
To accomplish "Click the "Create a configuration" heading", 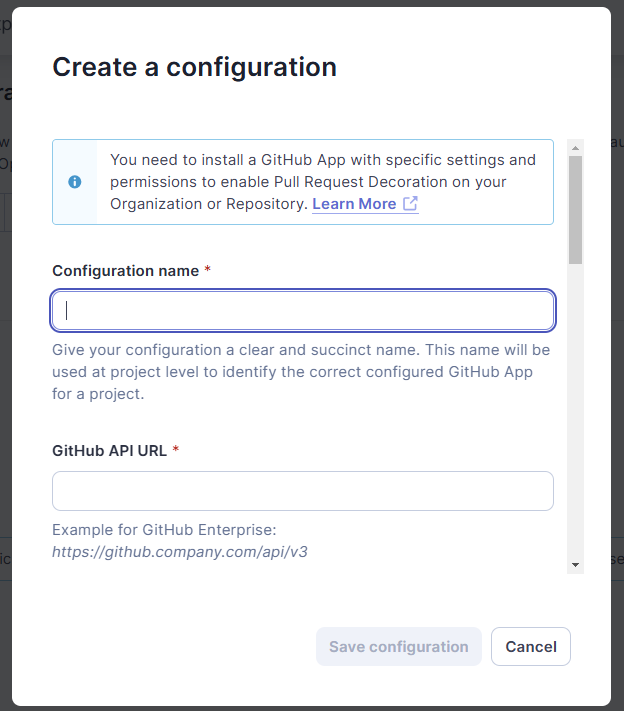I will click(194, 67).
